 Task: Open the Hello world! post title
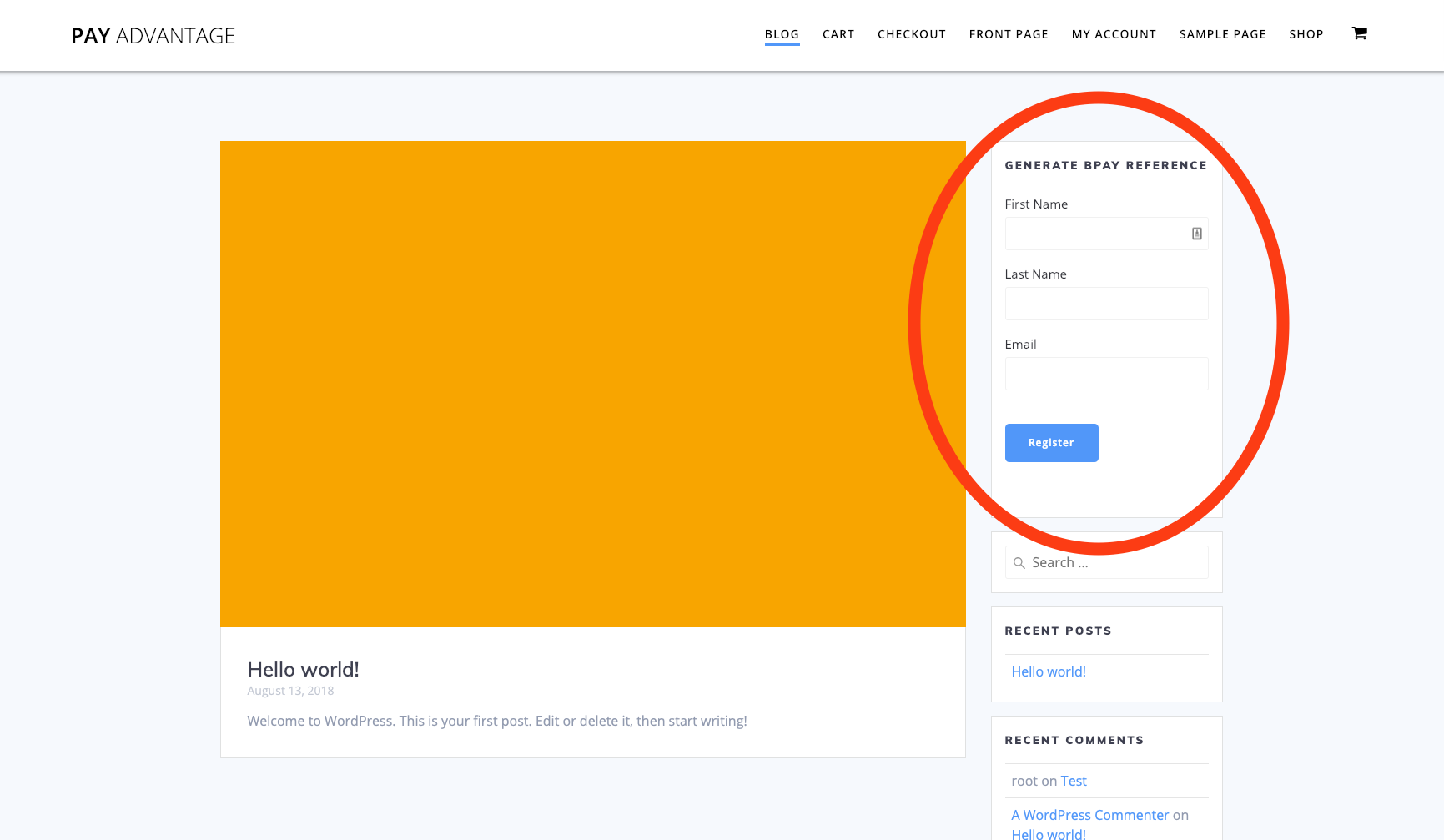[303, 670]
